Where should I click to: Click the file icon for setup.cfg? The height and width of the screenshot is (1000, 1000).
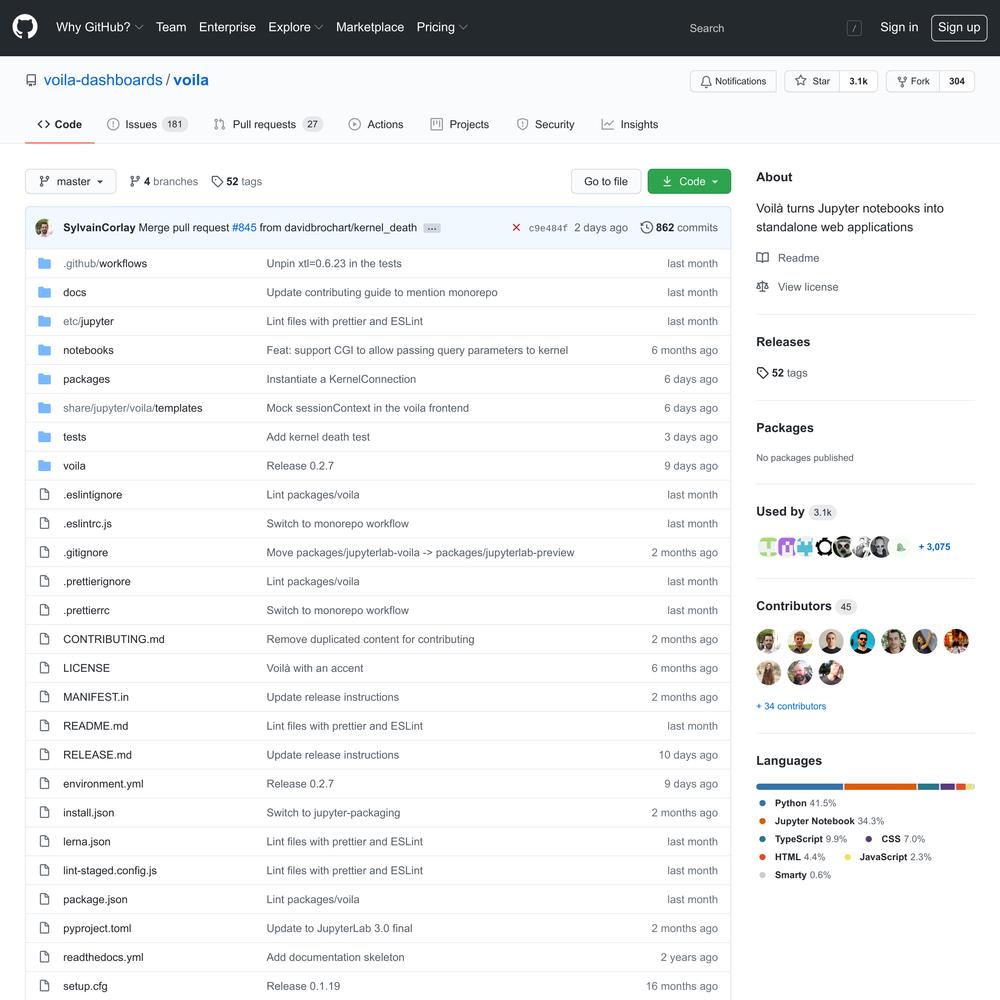pos(44,986)
